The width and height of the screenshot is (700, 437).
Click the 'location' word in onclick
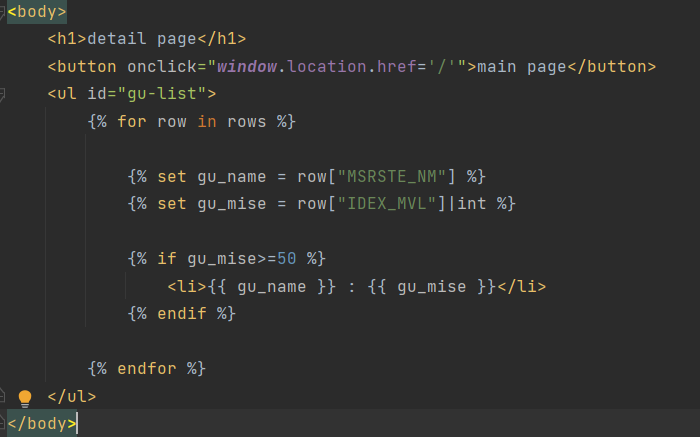click(327, 67)
